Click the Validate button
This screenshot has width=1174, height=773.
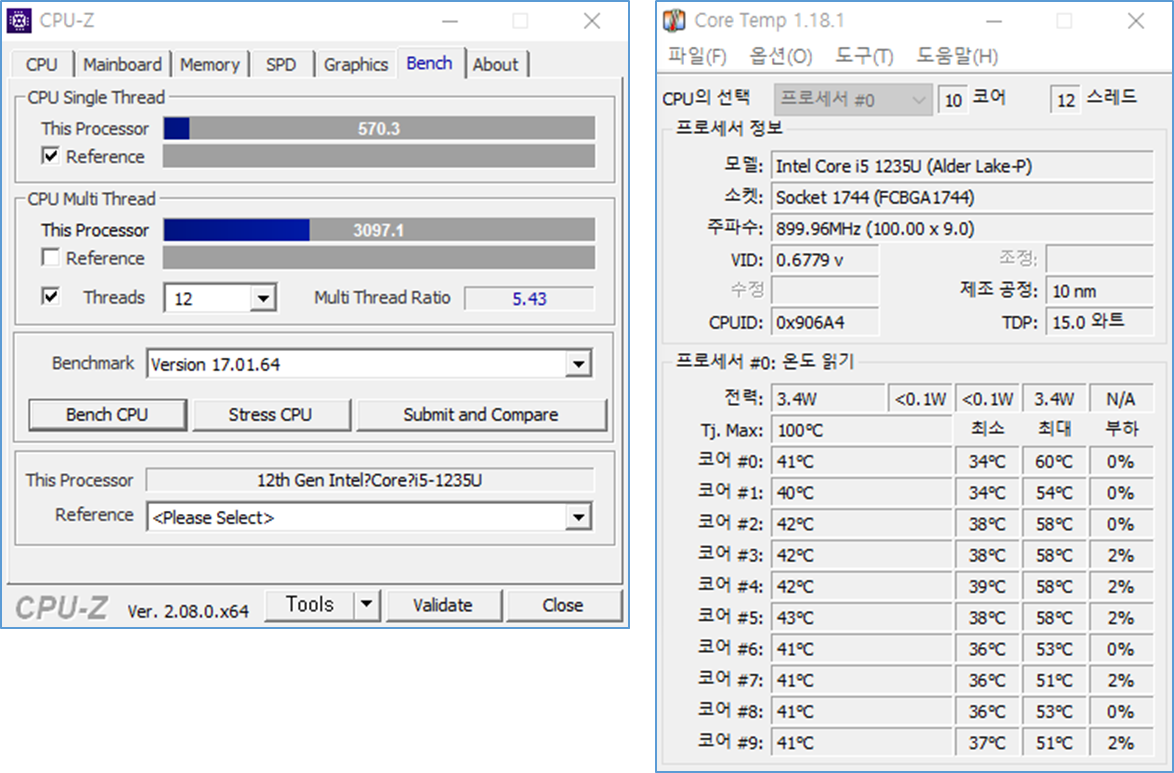[443, 604]
